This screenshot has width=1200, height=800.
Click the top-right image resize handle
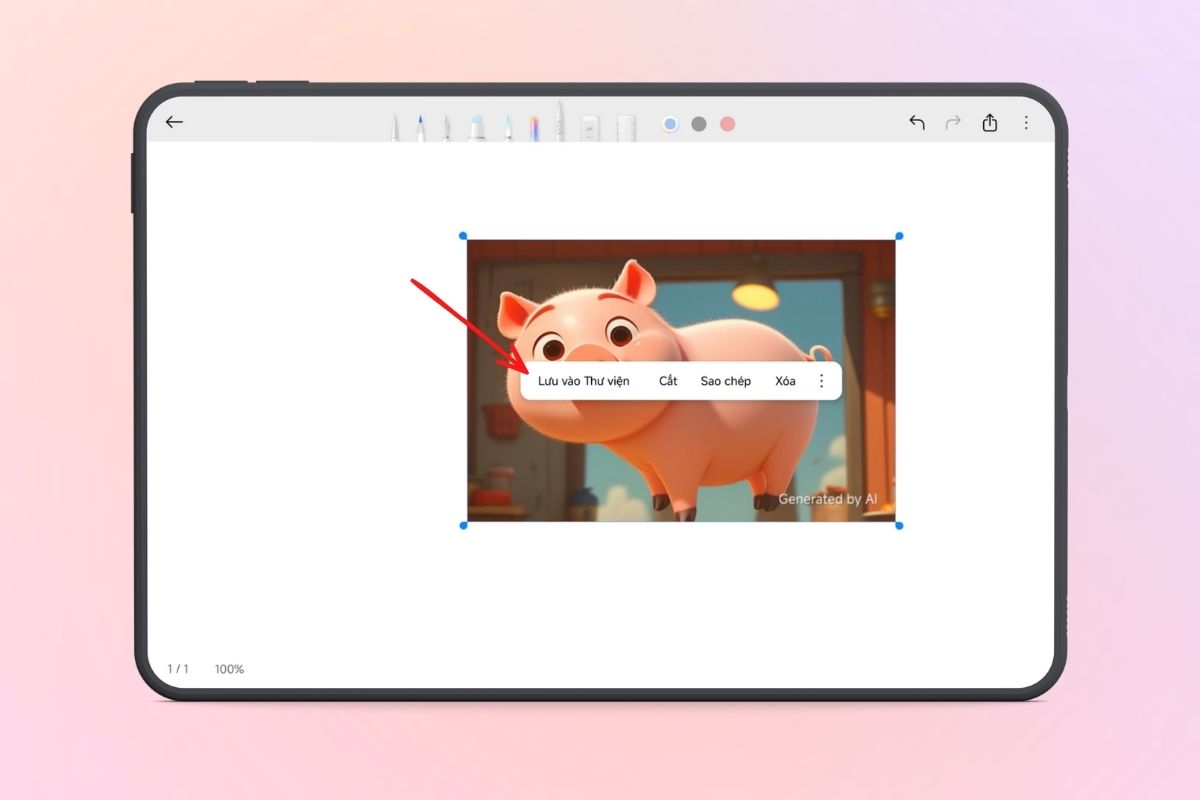pos(899,236)
